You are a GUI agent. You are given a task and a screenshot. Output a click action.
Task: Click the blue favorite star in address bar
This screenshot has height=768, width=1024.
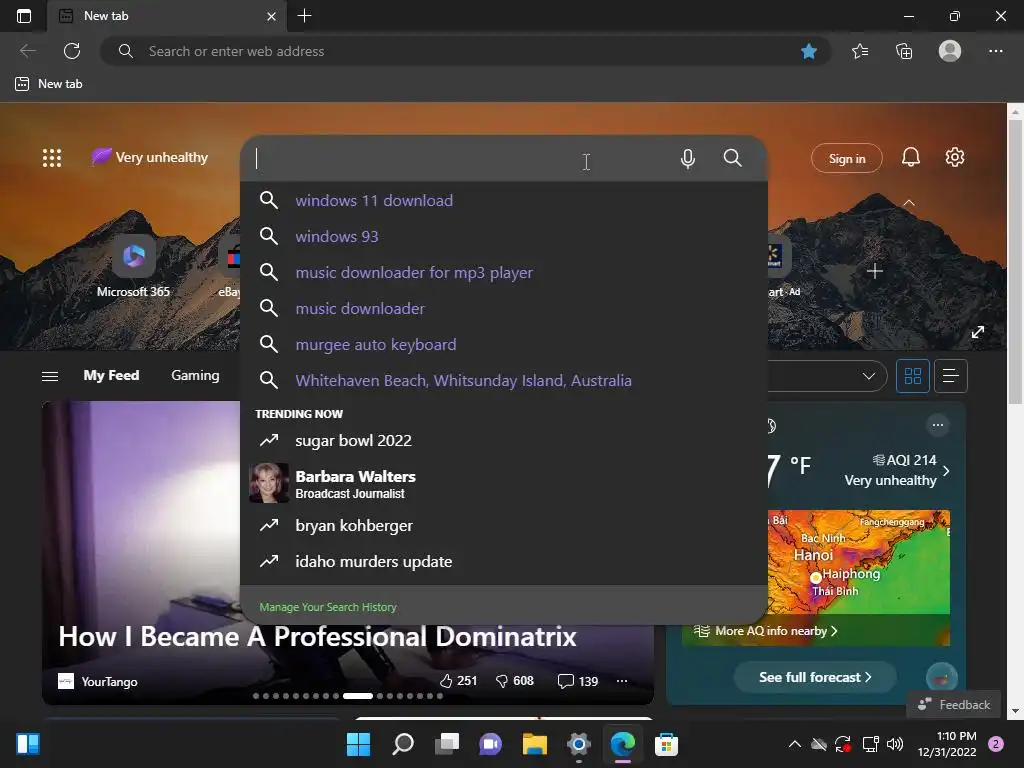[x=809, y=51]
